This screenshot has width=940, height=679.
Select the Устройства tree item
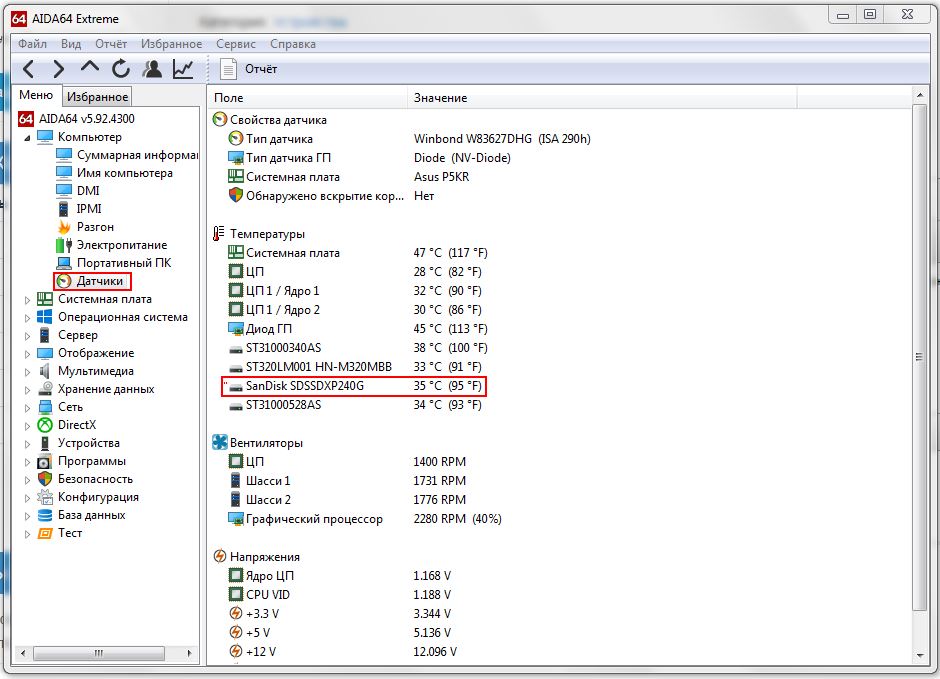(x=89, y=443)
